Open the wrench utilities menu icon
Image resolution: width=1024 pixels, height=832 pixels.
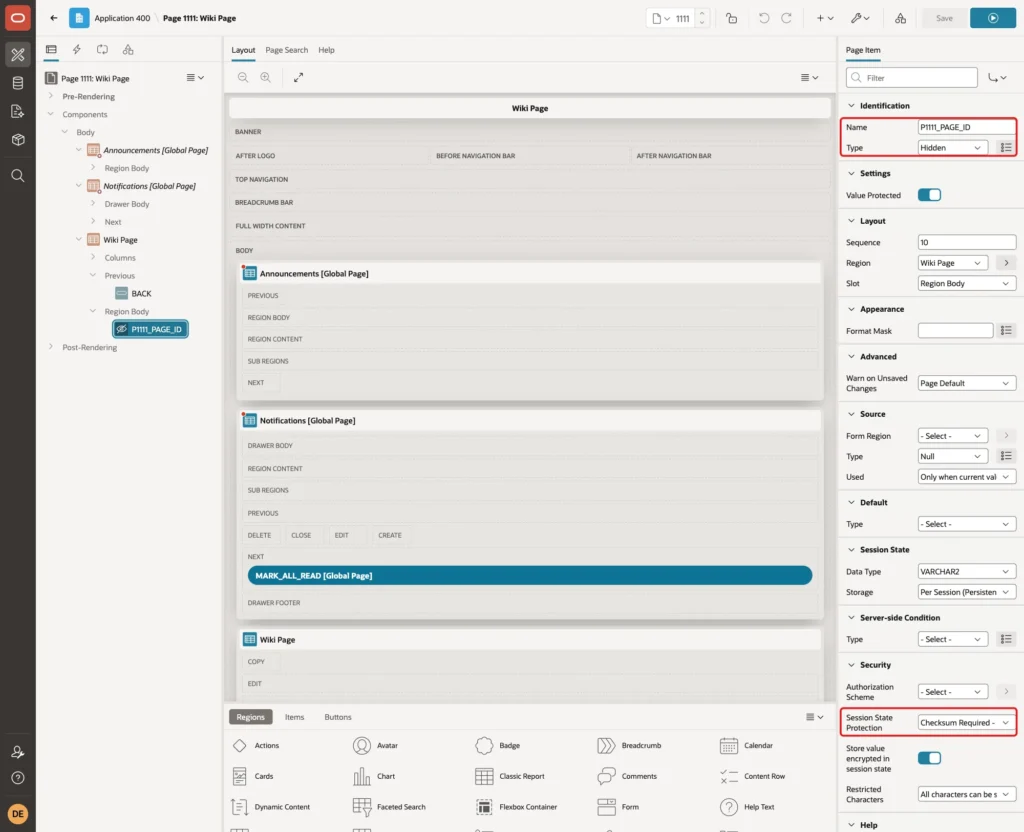860,18
